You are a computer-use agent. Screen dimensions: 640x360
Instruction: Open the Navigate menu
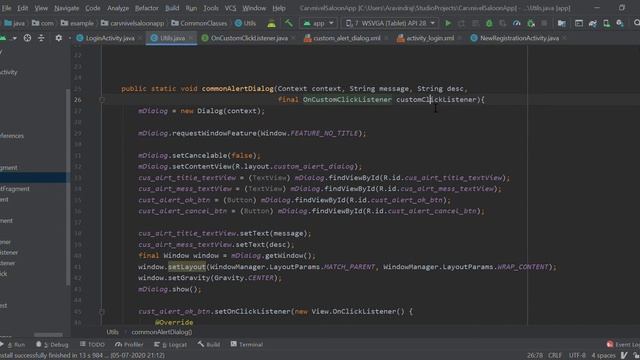point(67,8)
